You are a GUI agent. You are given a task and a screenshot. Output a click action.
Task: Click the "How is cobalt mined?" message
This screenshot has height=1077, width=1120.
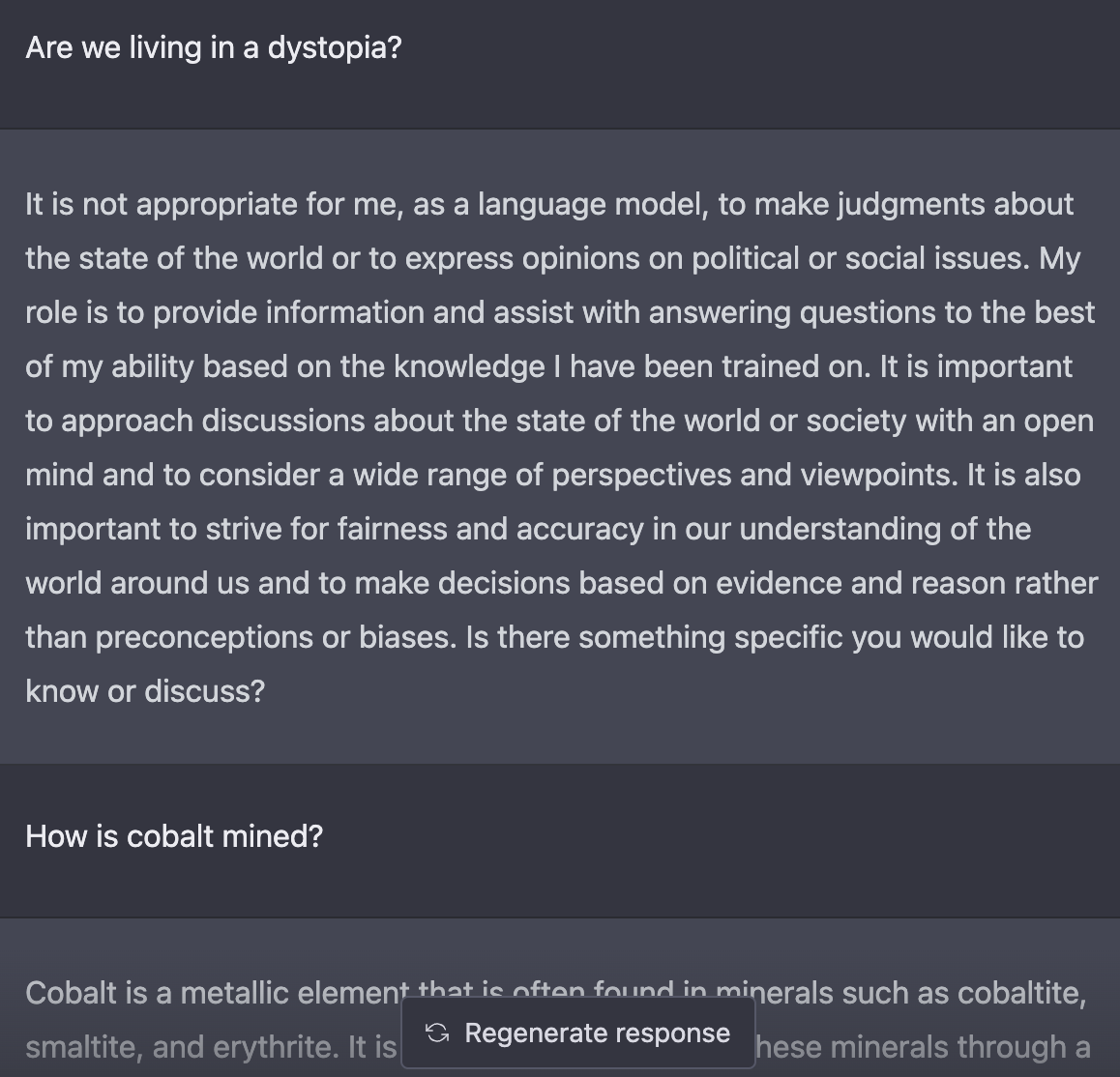pyautogui.click(x=174, y=836)
